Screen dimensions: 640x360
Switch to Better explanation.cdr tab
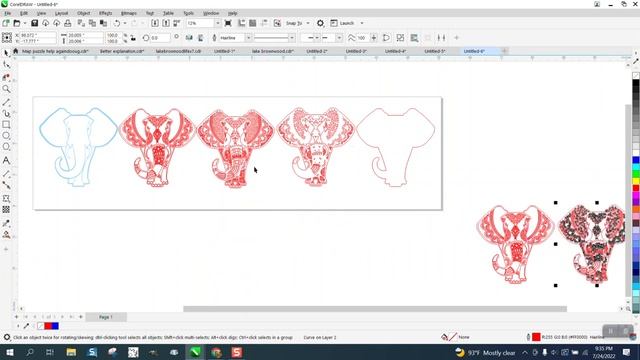(x=122, y=51)
